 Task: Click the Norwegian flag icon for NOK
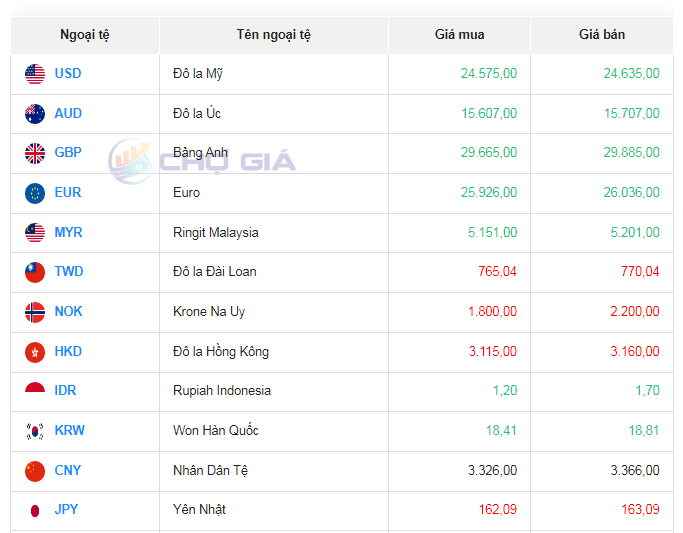tap(35, 312)
